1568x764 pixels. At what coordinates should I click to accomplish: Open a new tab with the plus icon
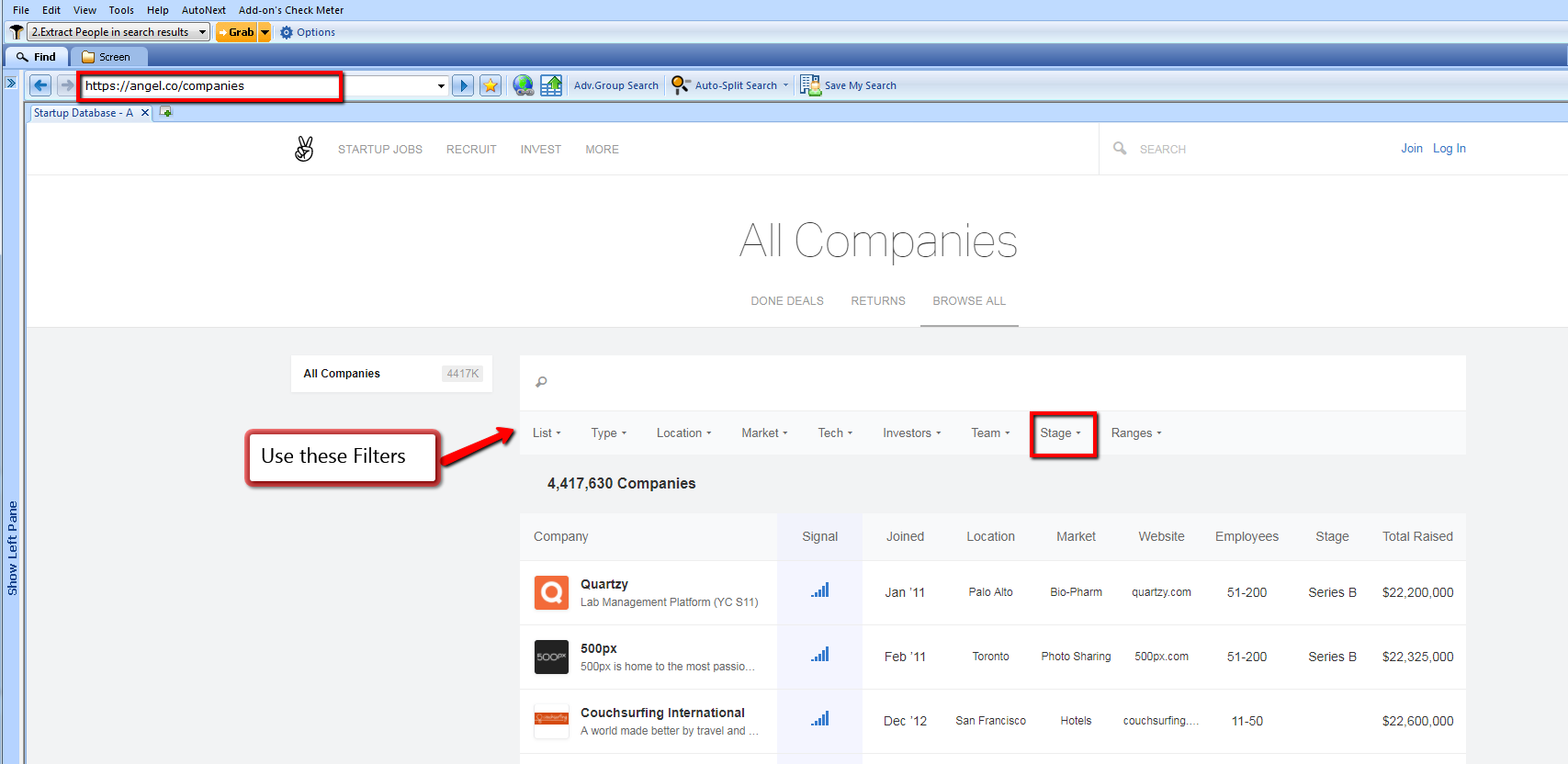pos(166,112)
